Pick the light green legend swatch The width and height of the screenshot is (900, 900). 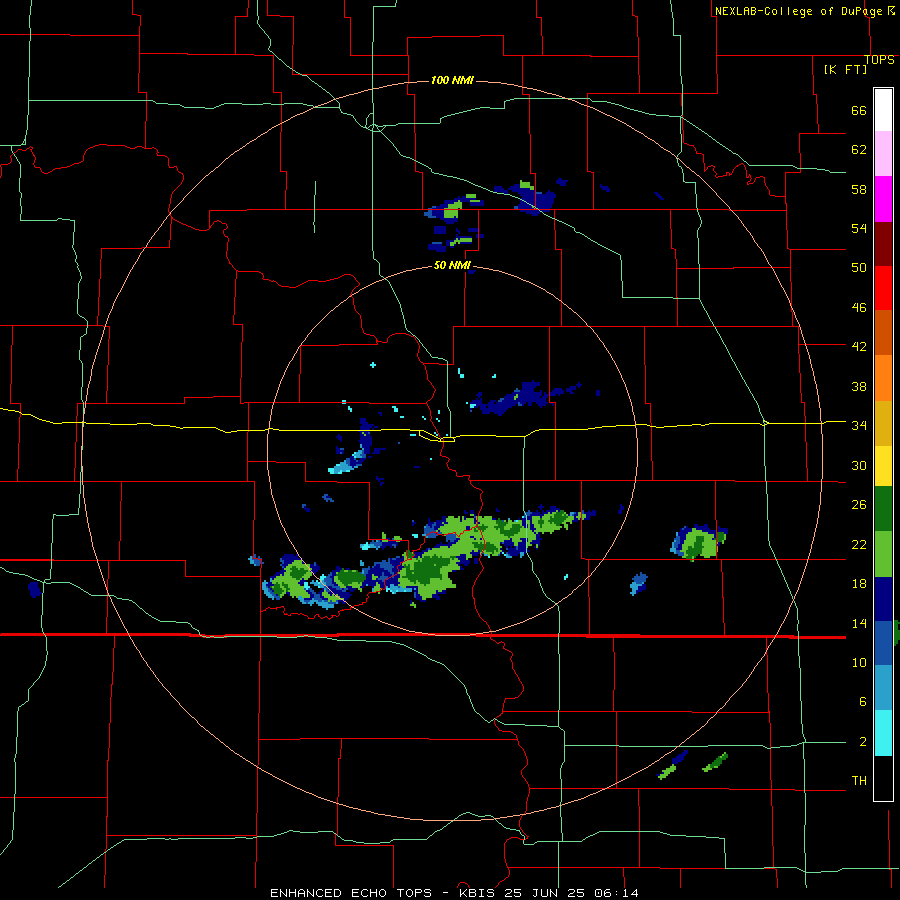pyautogui.click(x=883, y=554)
